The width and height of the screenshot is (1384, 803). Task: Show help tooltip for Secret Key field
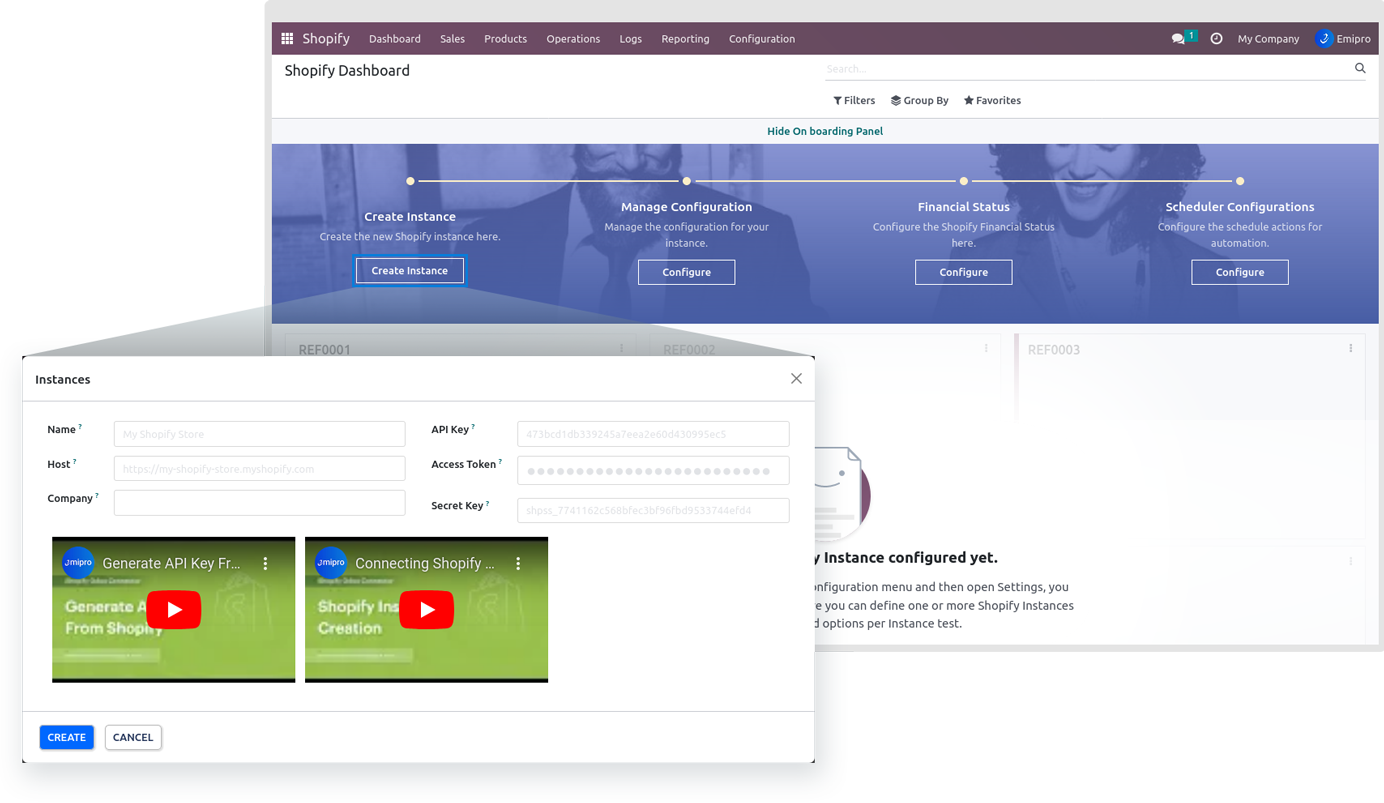[x=488, y=503]
